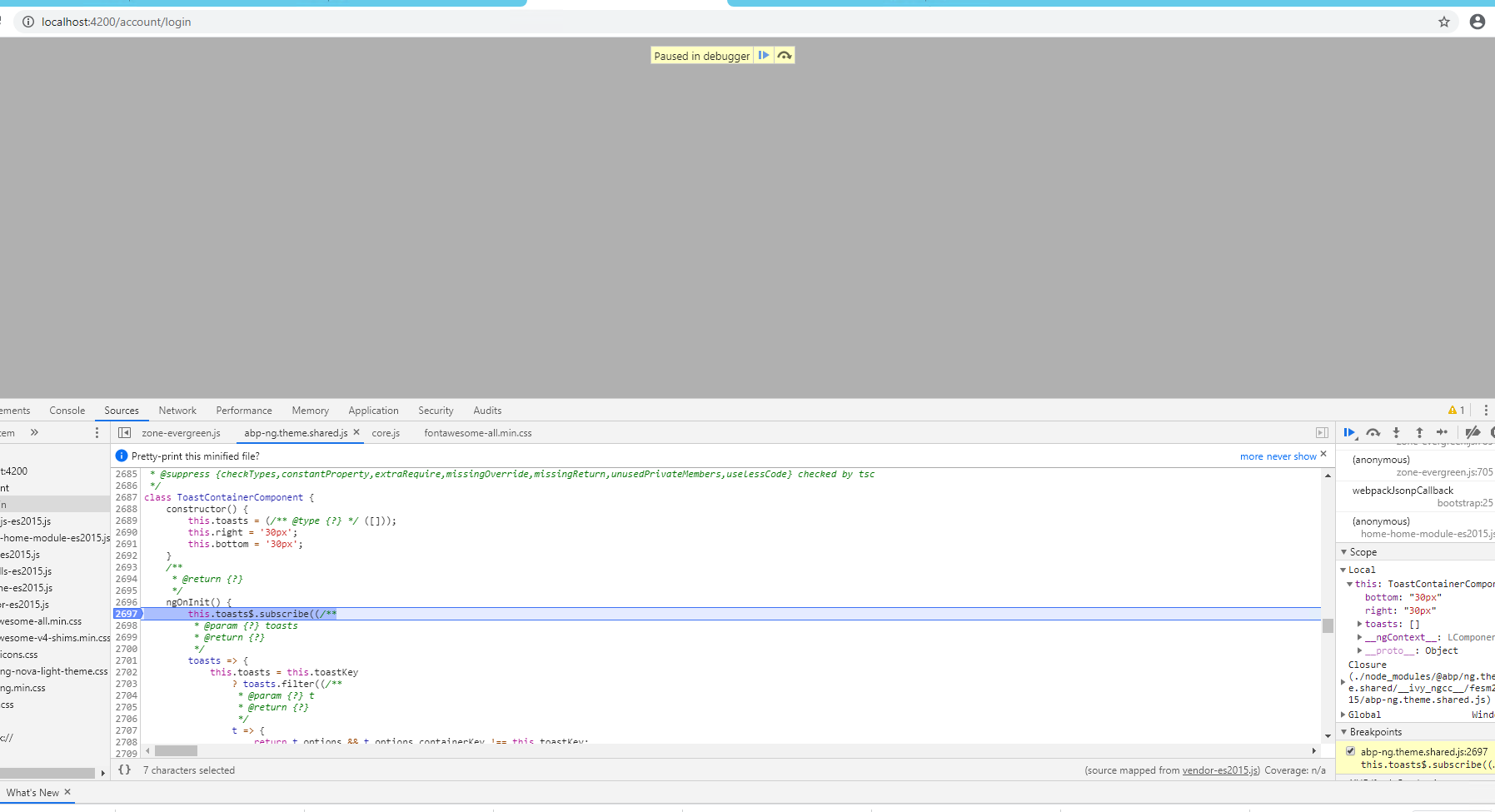The width and height of the screenshot is (1495, 812).
Task: Open the format pretty-print braces icon
Action: click(124, 770)
